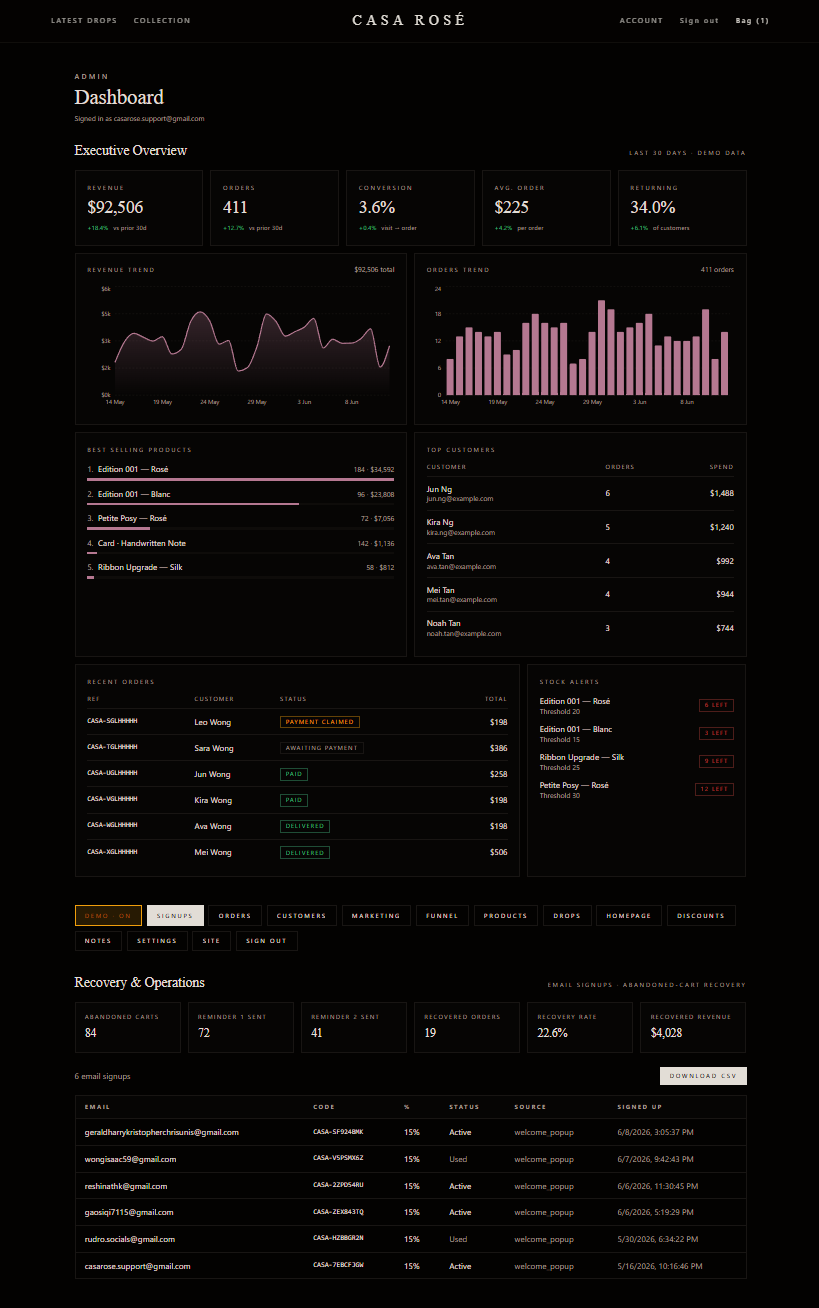This screenshot has width=819, height=1308.
Task: Open the Bag (1) link
Action: [752, 20]
